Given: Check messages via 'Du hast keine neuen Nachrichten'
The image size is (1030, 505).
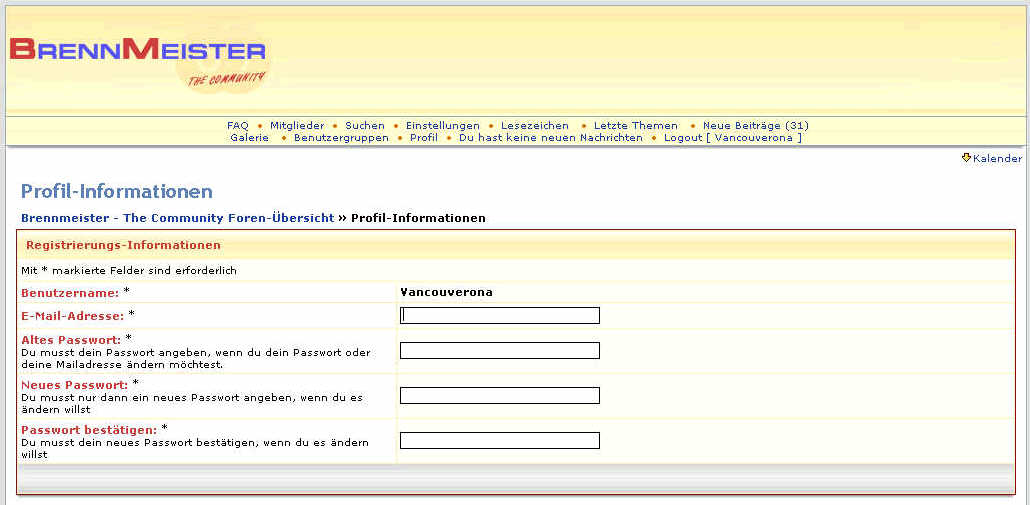Looking at the screenshot, I should [x=550, y=138].
